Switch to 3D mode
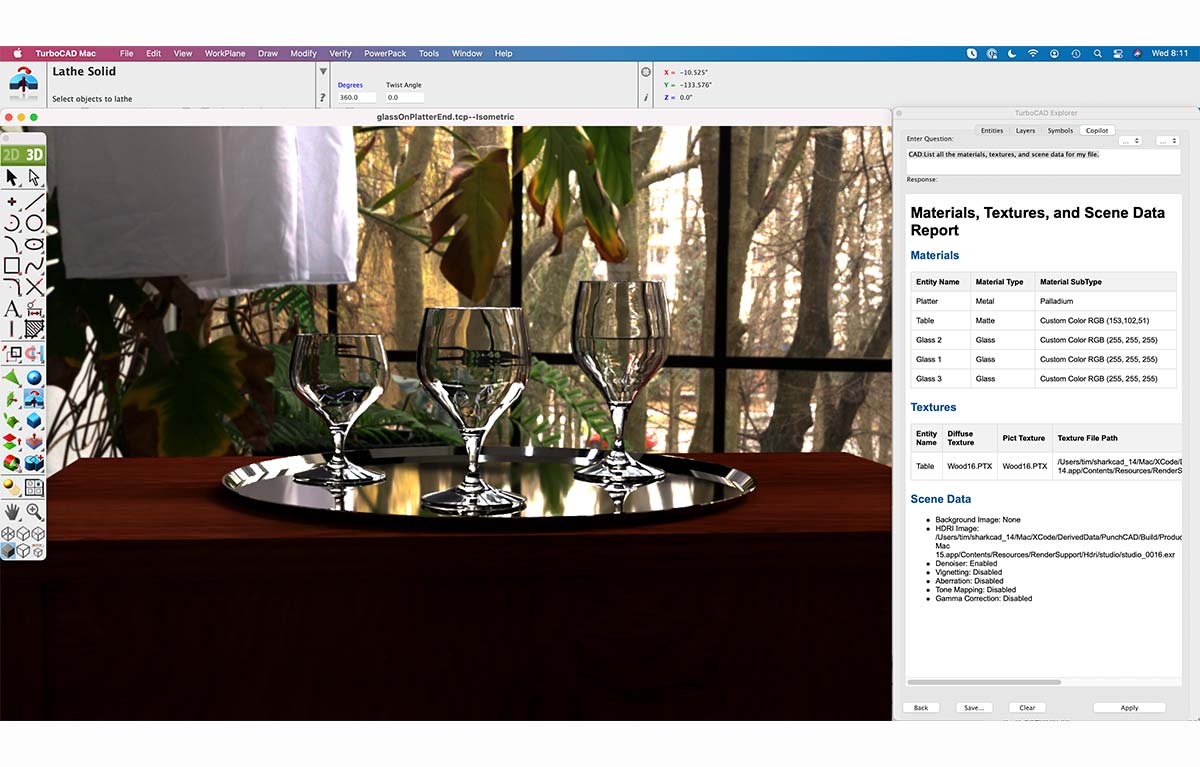This screenshot has width=1200, height=767. click(x=33, y=152)
